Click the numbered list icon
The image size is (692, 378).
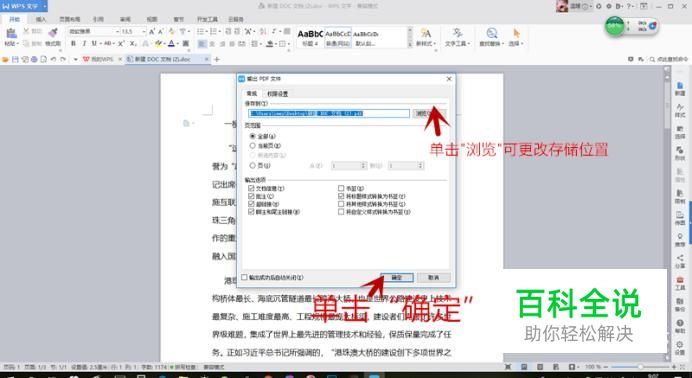point(213,31)
